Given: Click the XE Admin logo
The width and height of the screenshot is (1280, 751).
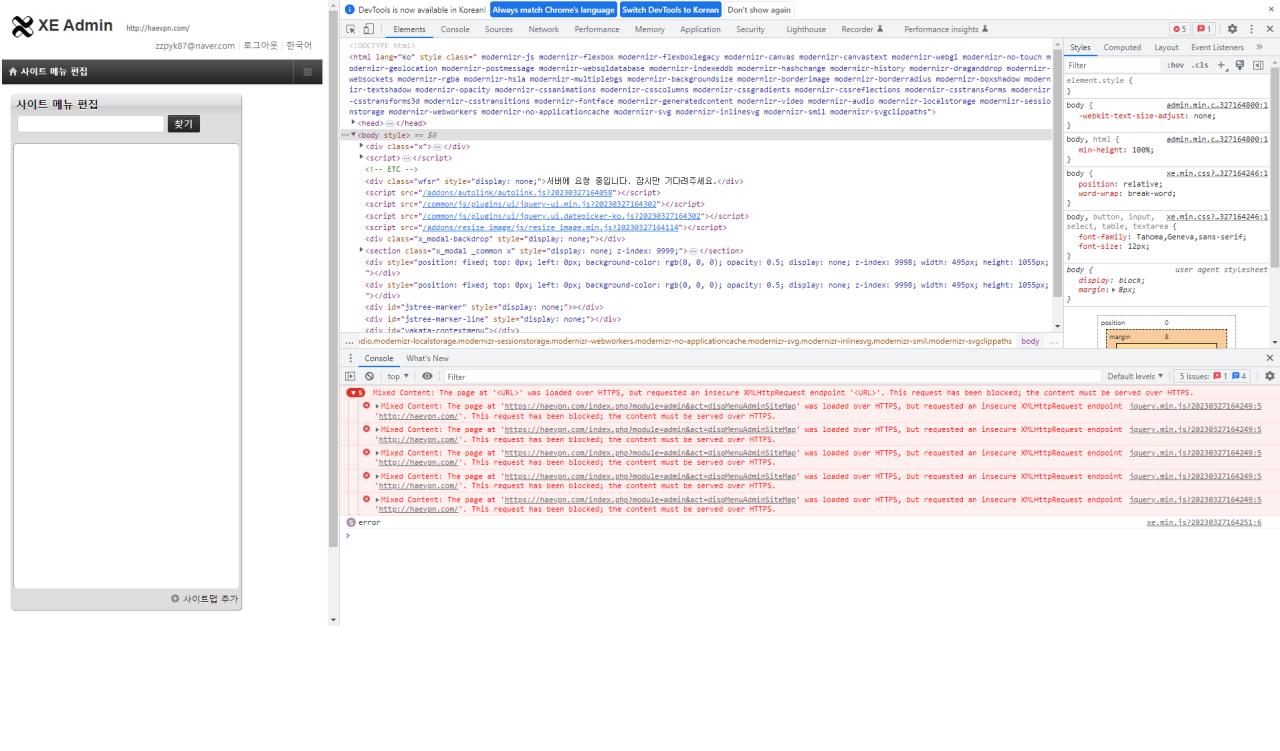Looking at the screenshot, I should point(62,27).
